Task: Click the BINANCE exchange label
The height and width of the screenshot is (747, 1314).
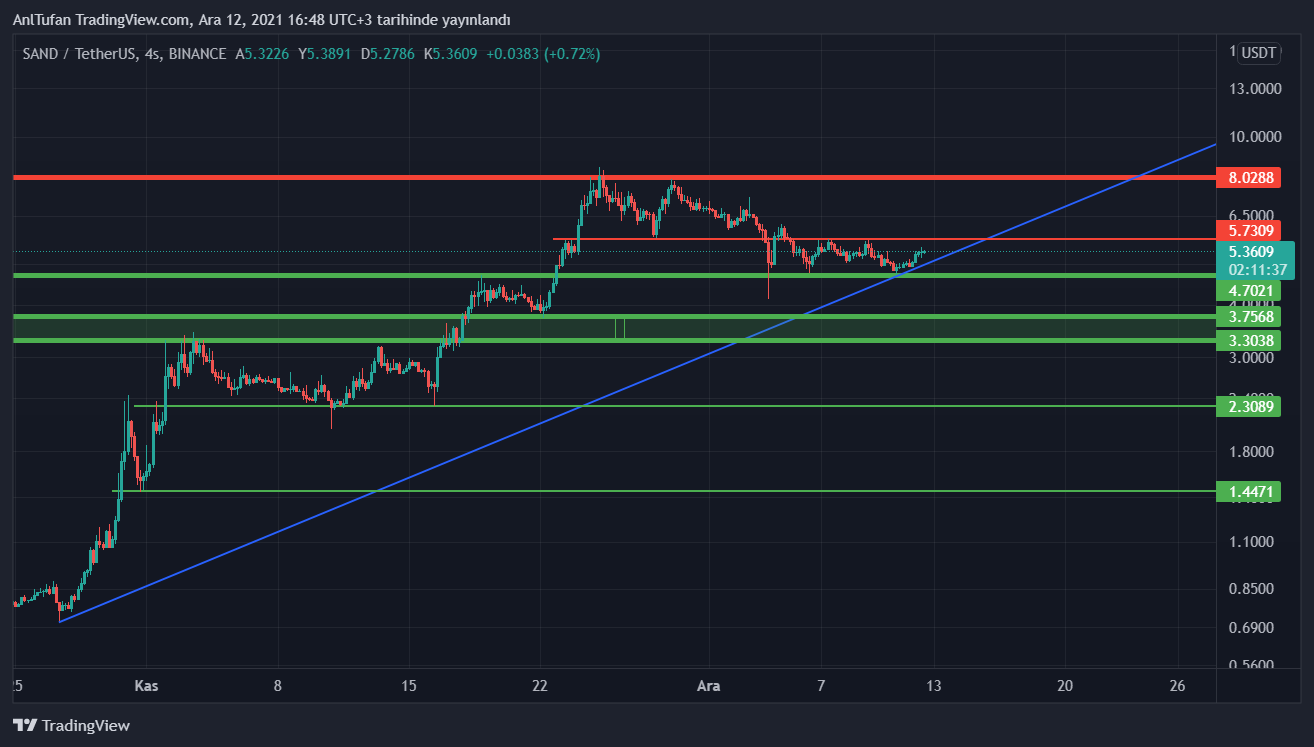Action: [198, 54]
